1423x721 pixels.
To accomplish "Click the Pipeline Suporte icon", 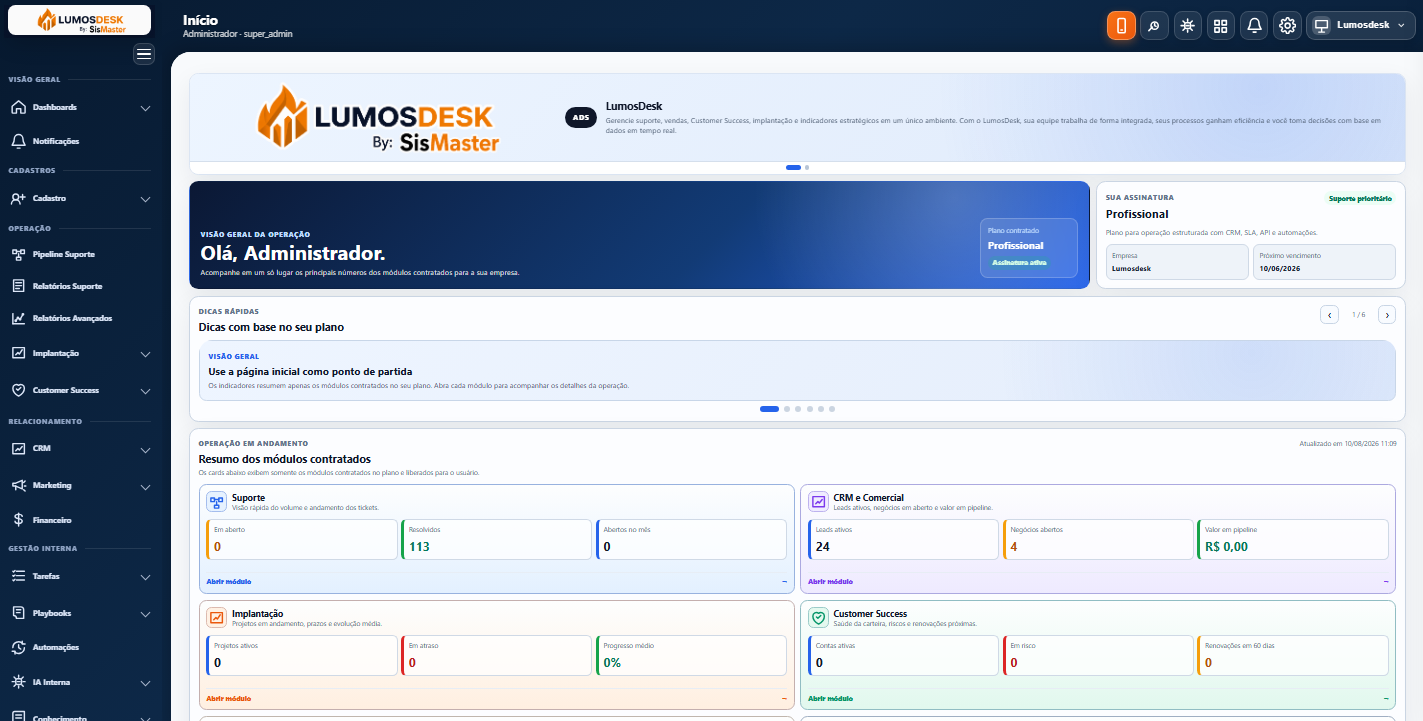I will point(18,254).
